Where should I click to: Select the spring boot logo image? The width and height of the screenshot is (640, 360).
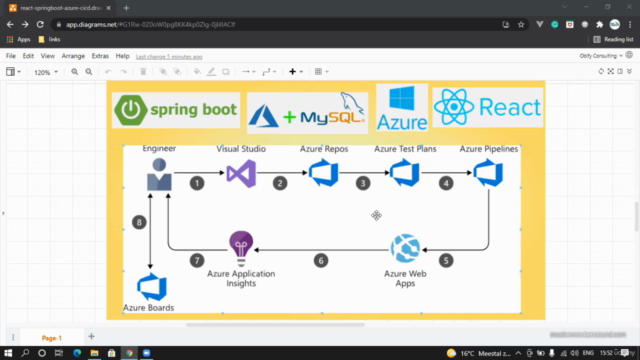[x=176, y=110]
